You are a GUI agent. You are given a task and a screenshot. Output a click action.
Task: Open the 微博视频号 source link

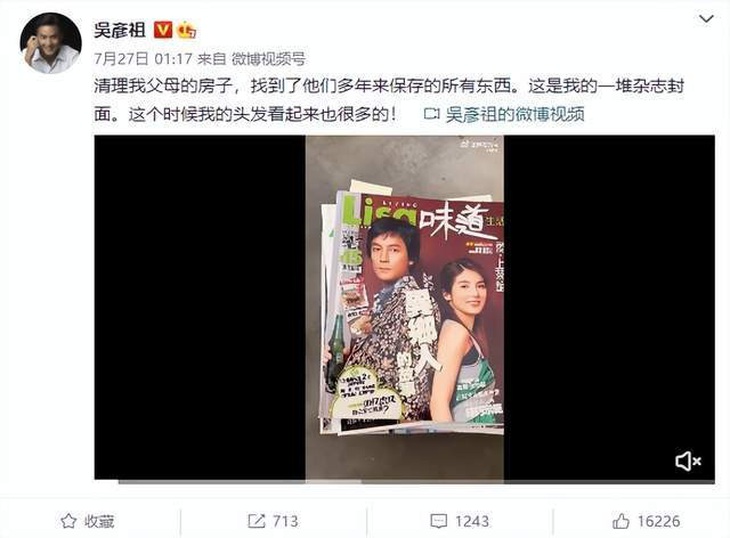269,59
